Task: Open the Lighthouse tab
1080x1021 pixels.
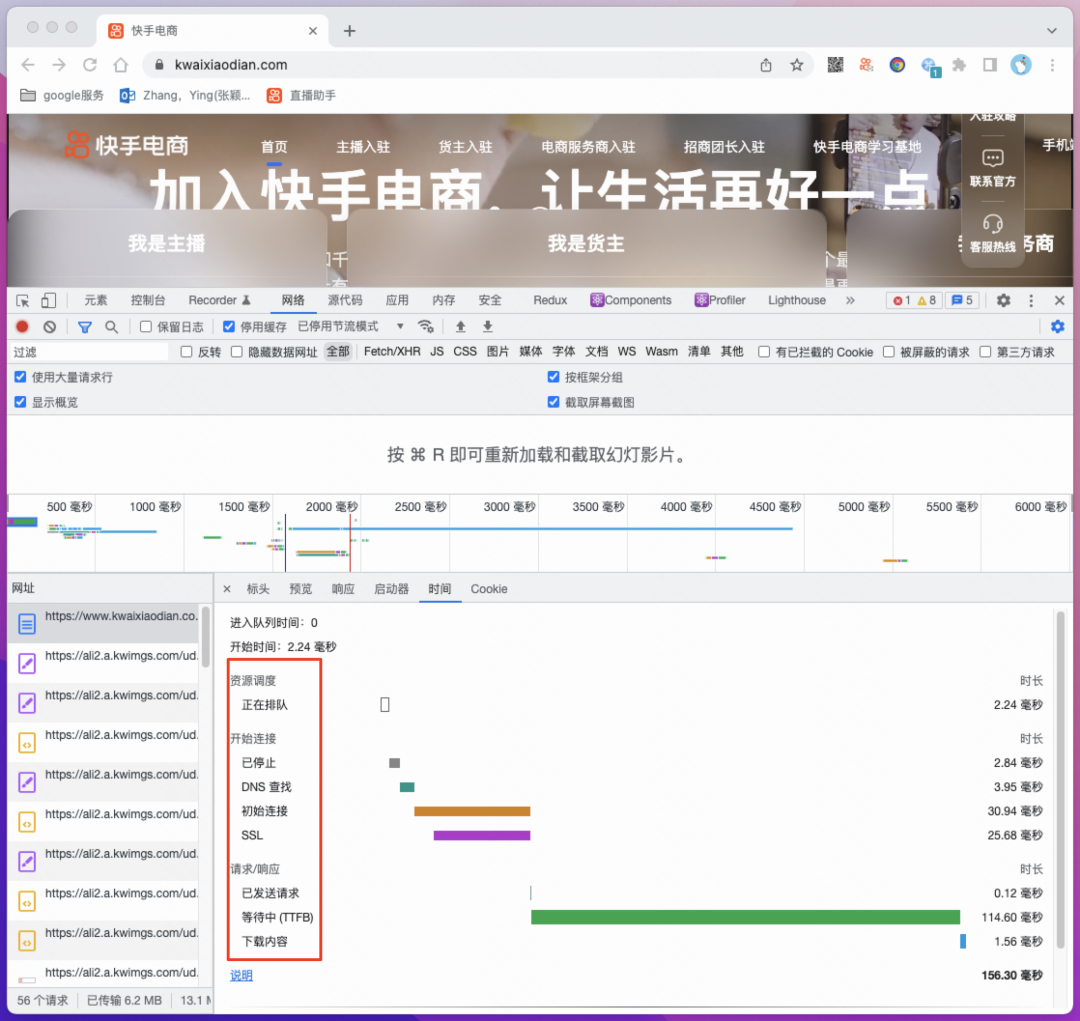Action: pos(797,300)
